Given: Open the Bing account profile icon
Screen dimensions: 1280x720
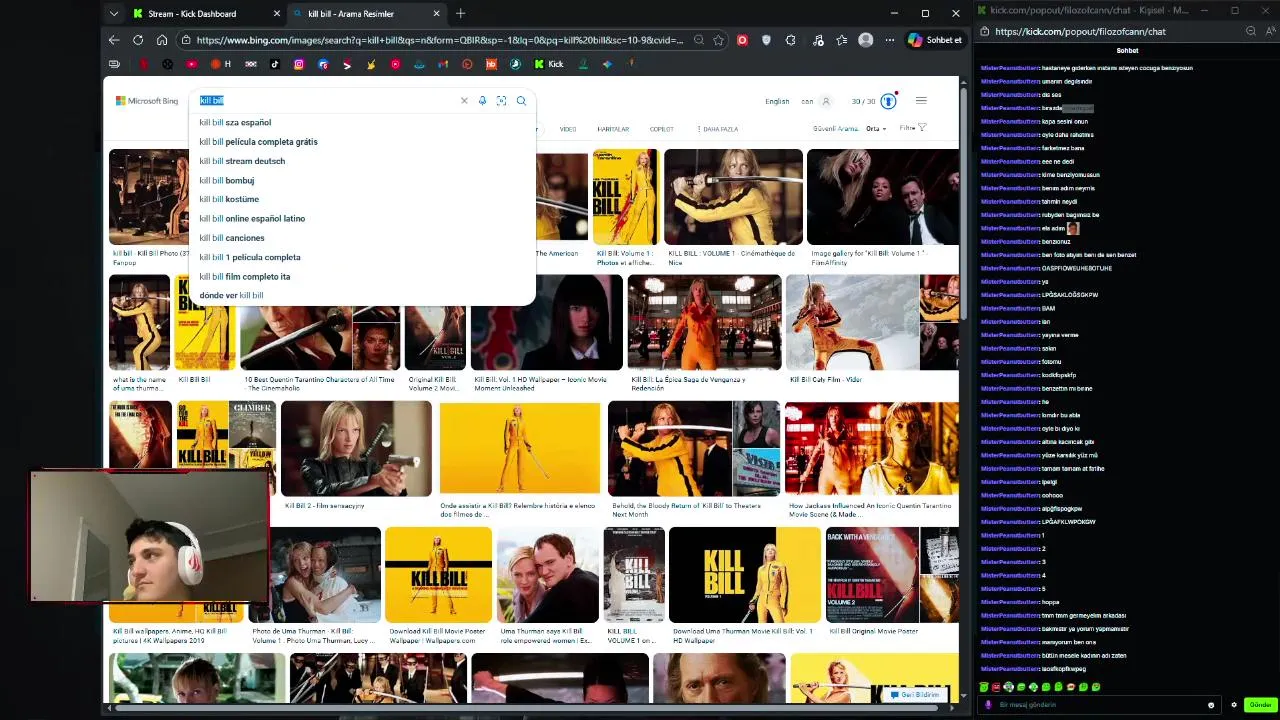Looking at the screenshot, I should [x=826, y=101].
